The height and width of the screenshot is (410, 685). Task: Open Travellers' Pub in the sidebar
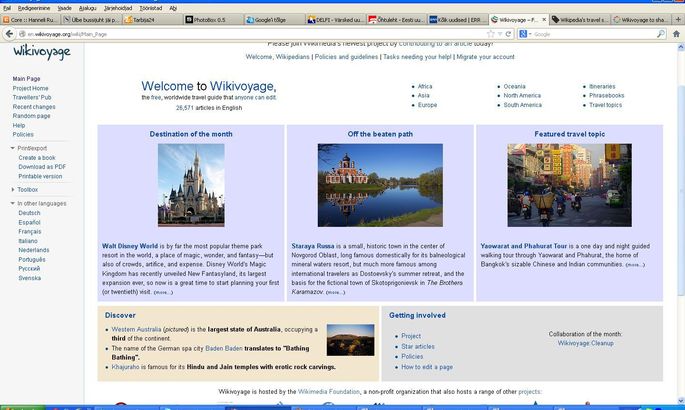coord(32,97)
